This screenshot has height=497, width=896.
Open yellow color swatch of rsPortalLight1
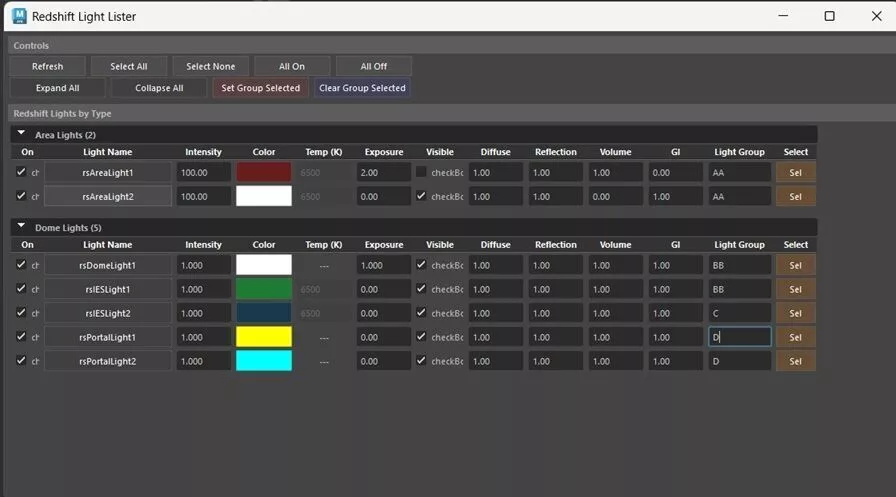[x=264, y=337]
